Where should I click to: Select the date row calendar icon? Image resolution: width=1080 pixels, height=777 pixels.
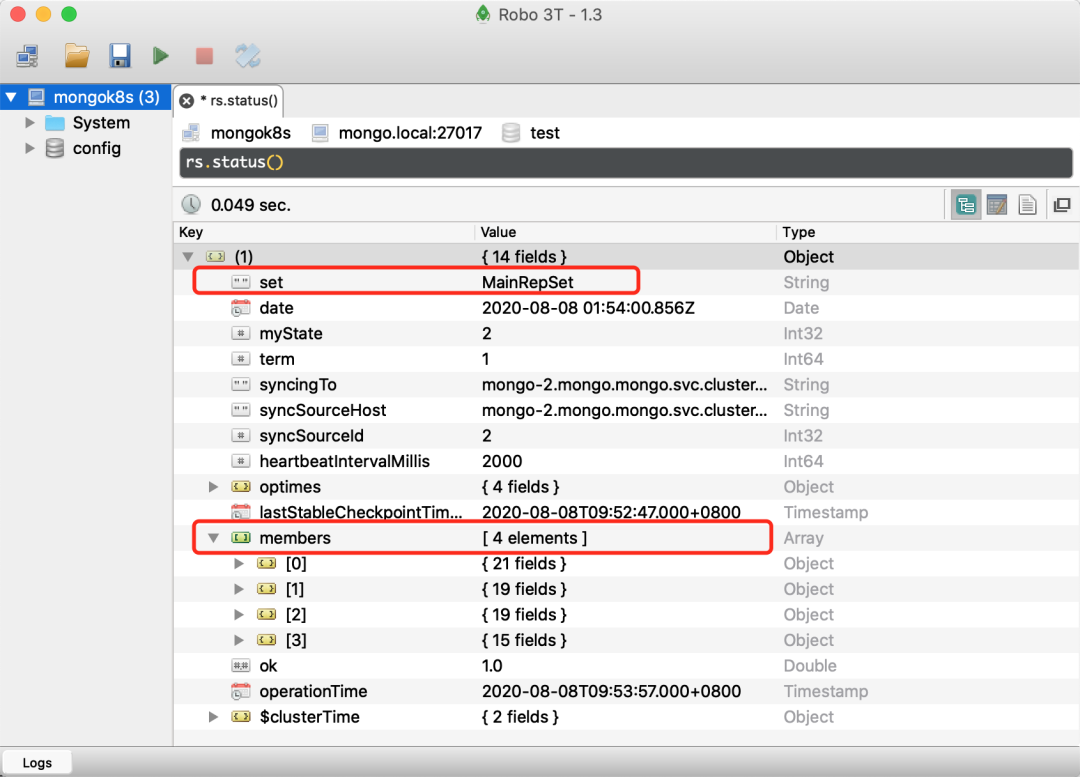click(240, 308)
